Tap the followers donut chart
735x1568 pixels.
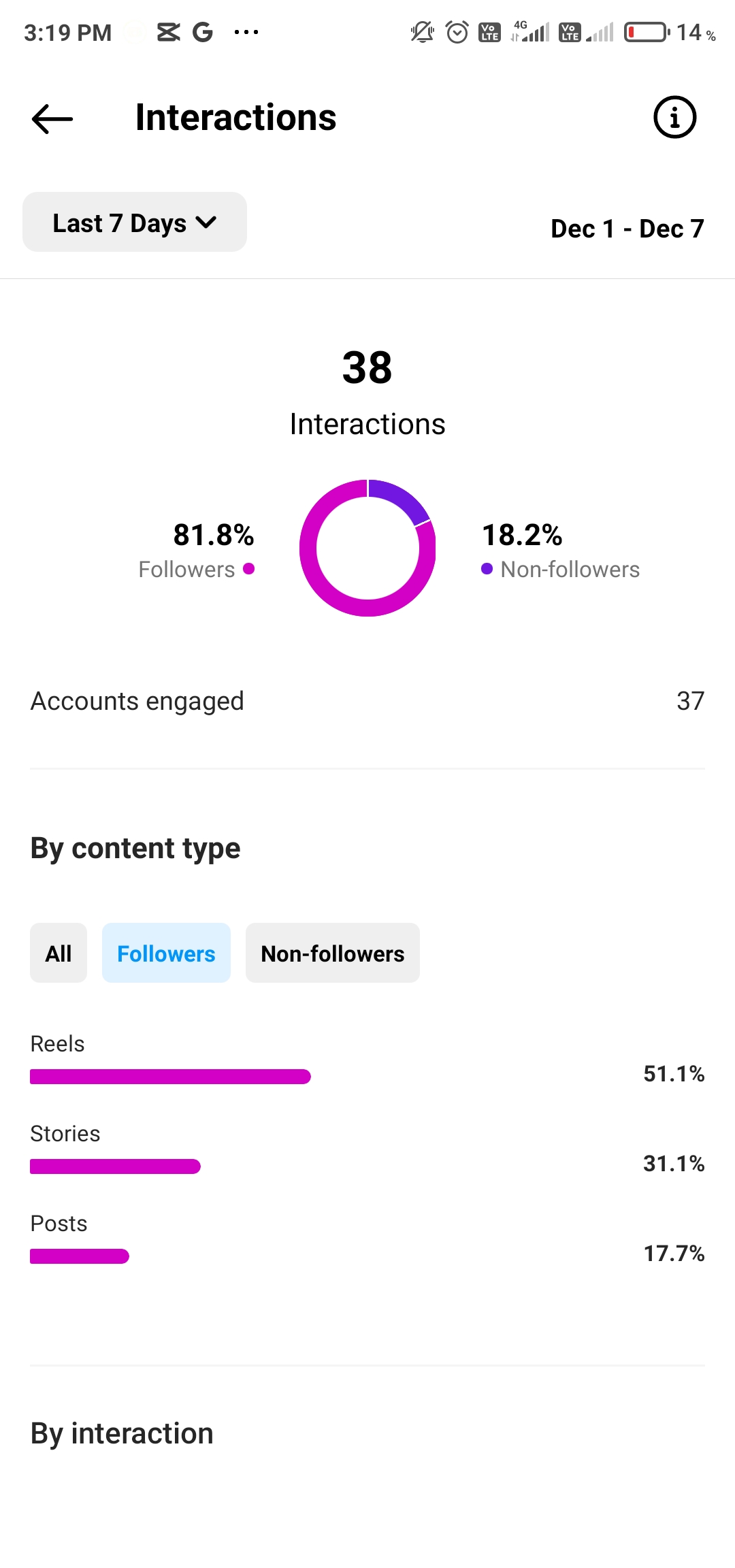[367, 548]
